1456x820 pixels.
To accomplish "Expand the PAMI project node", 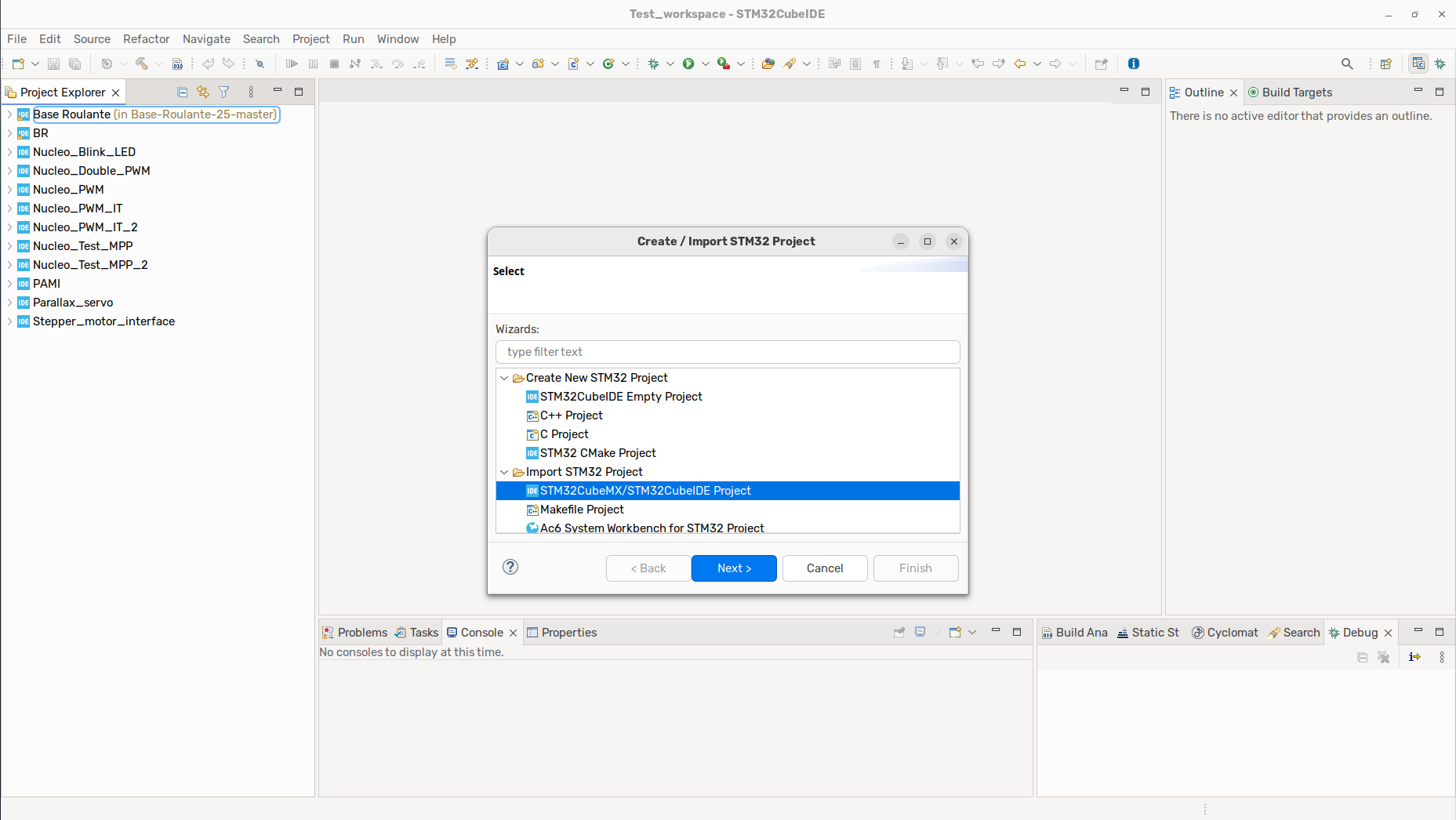I will (9, 284).
